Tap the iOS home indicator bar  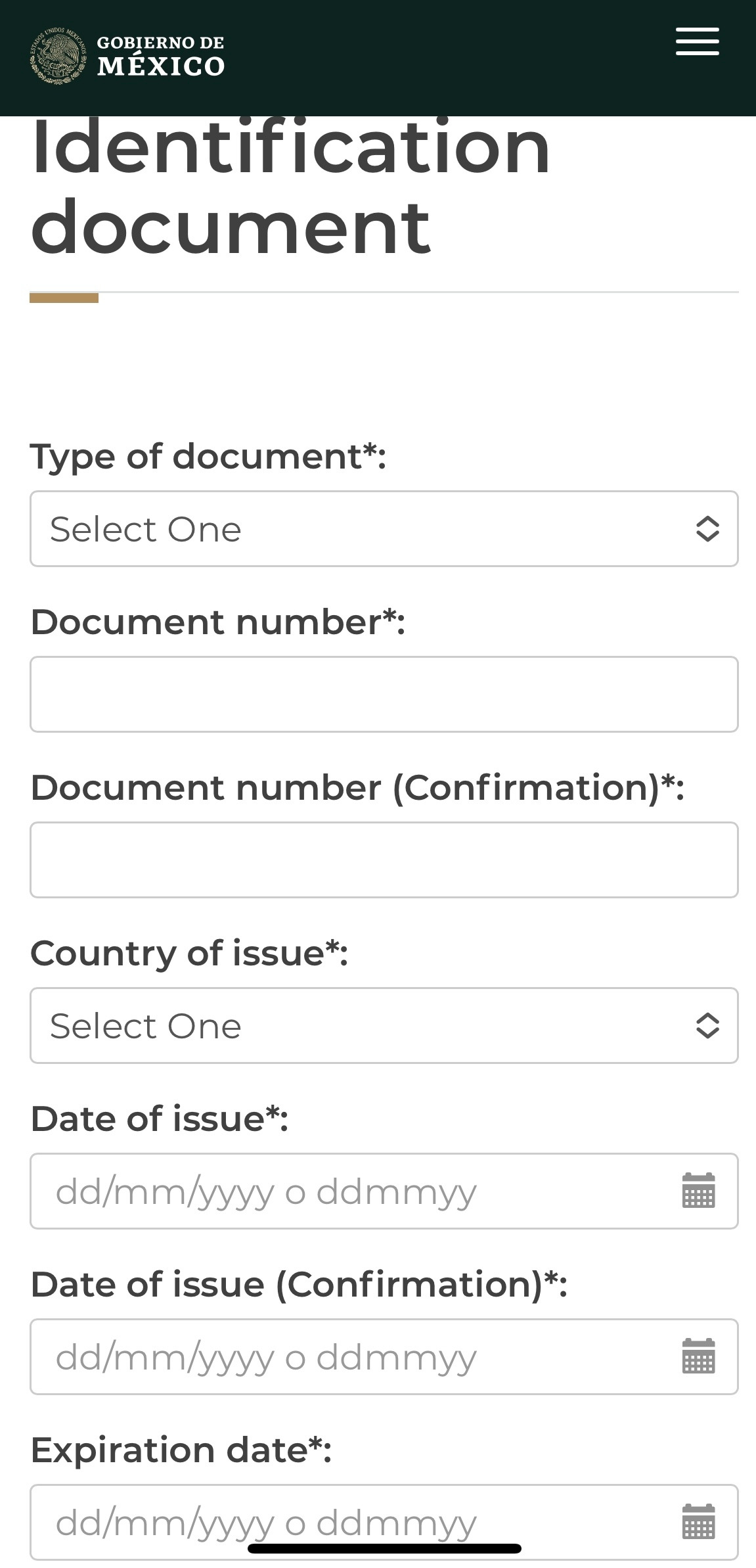tap(384, 1549)
